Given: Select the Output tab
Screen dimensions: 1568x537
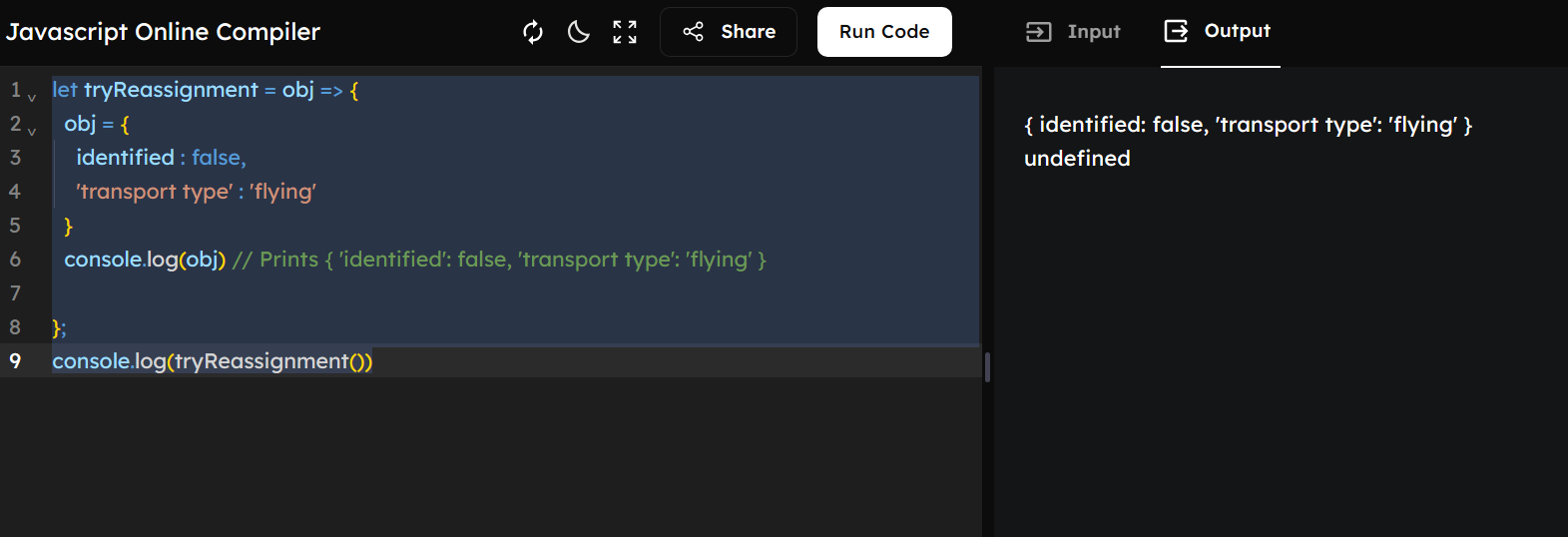Looking at the screenshot, I should (1219, 32).
